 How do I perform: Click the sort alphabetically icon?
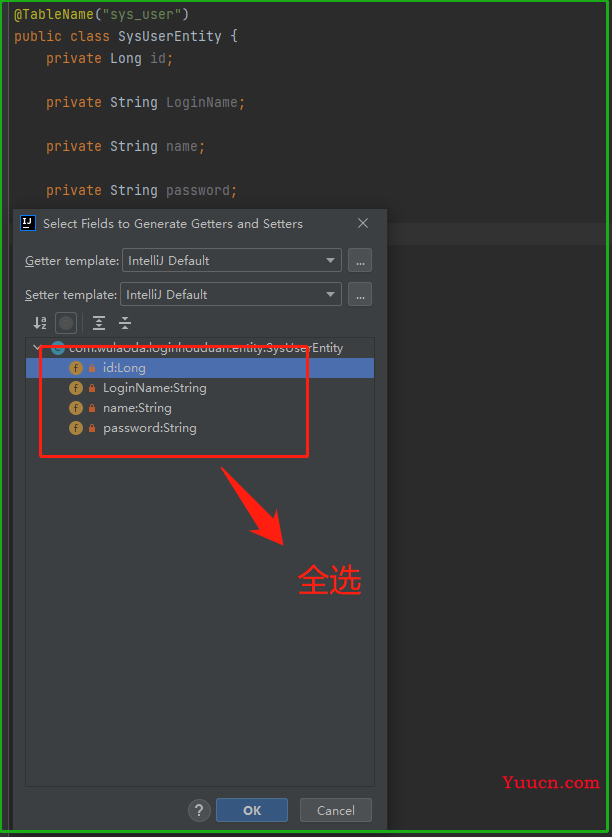click(x=40, y=323)
